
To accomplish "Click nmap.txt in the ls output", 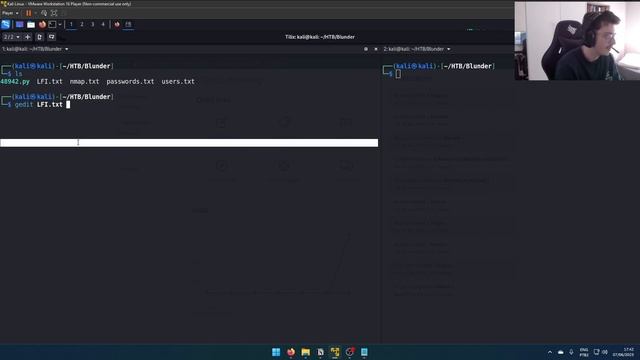I will [x=84, y=82].
